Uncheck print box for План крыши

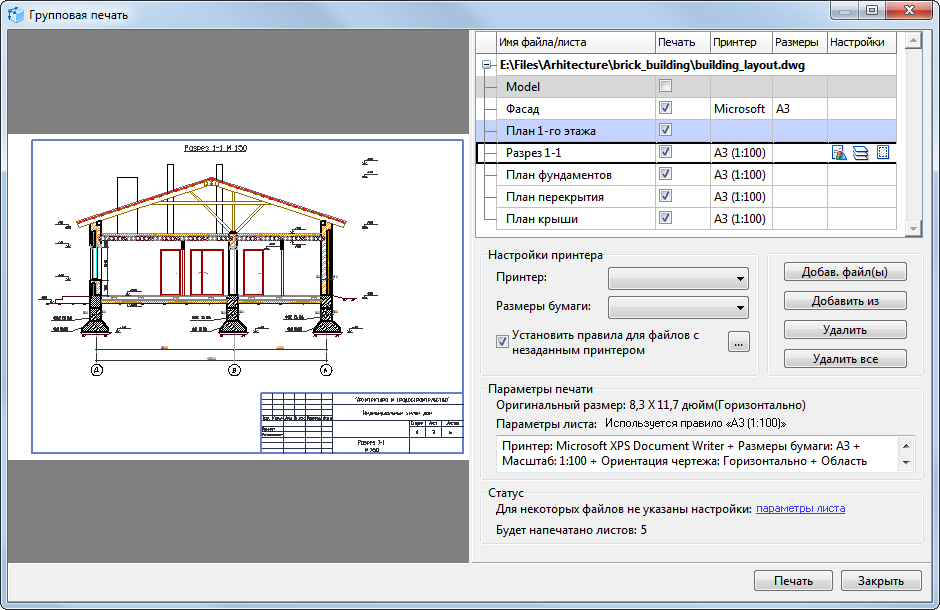click(665, 219)
